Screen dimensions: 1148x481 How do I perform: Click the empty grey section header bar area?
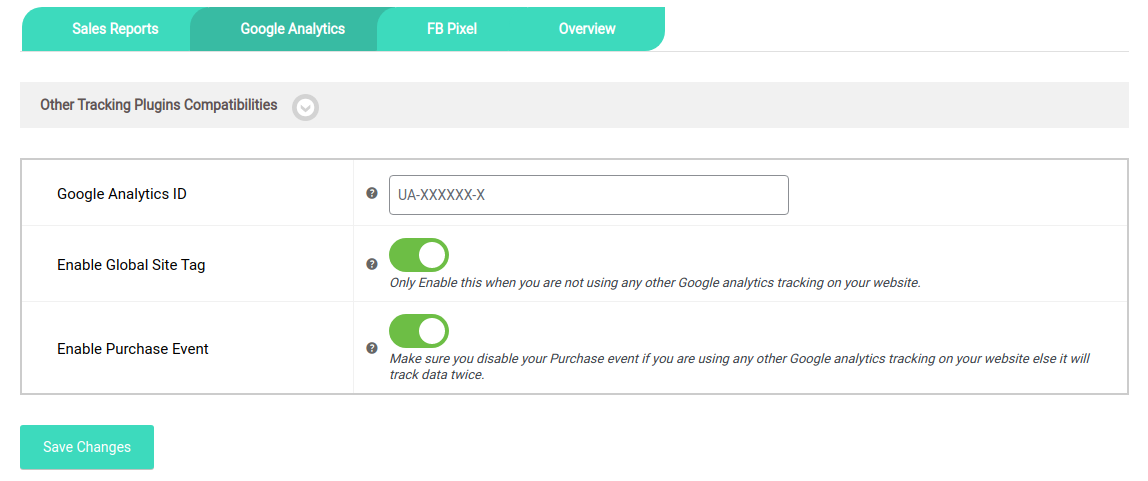720,105
